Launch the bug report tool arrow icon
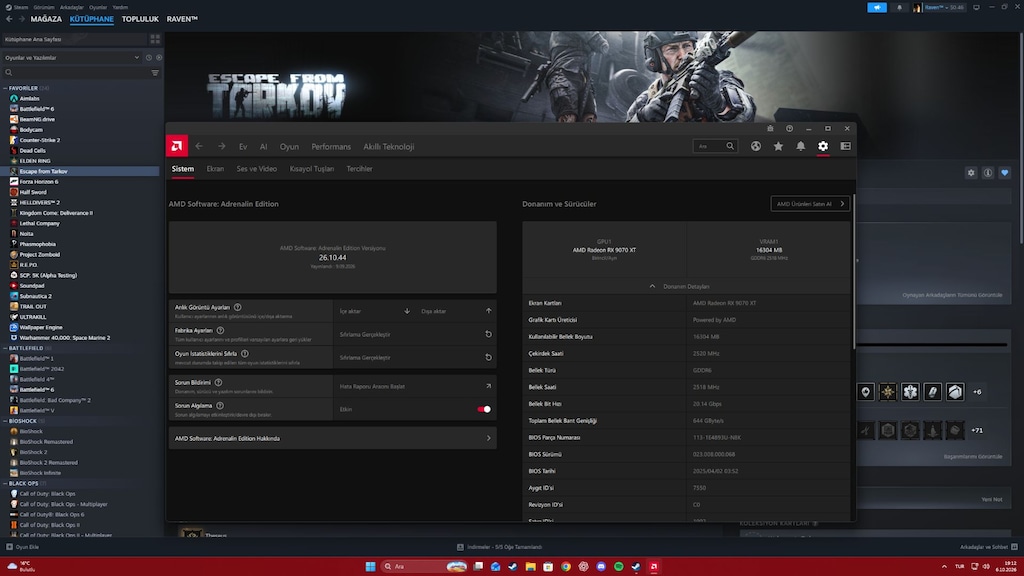This screenshot has height=576, width=1024. [488, 386]
